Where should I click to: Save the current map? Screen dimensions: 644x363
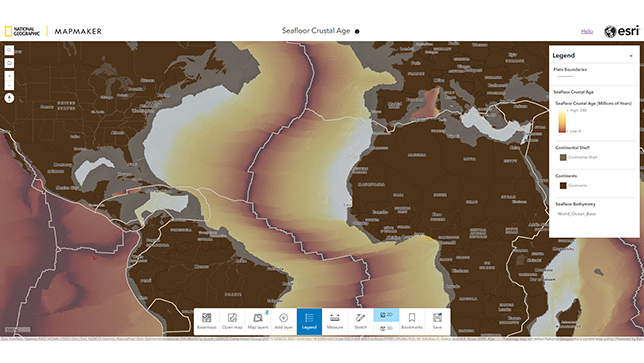[x=437, y=322]
